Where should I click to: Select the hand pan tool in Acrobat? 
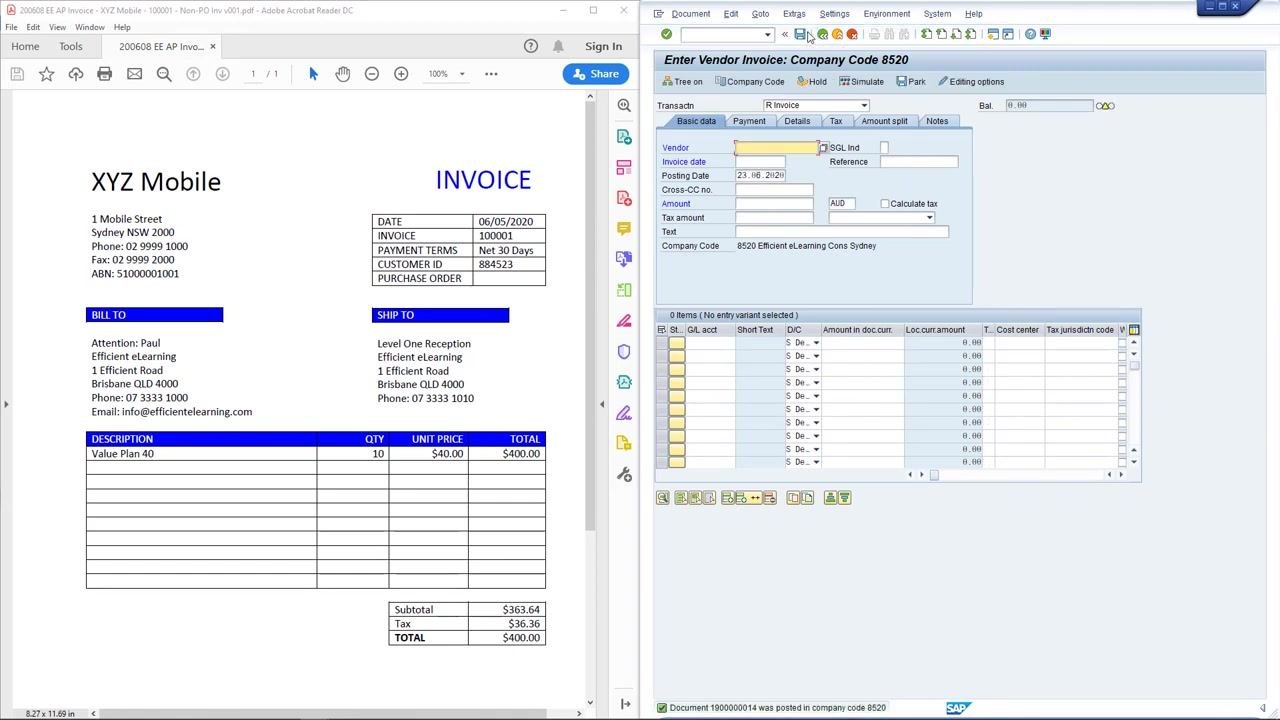point(343,74)
